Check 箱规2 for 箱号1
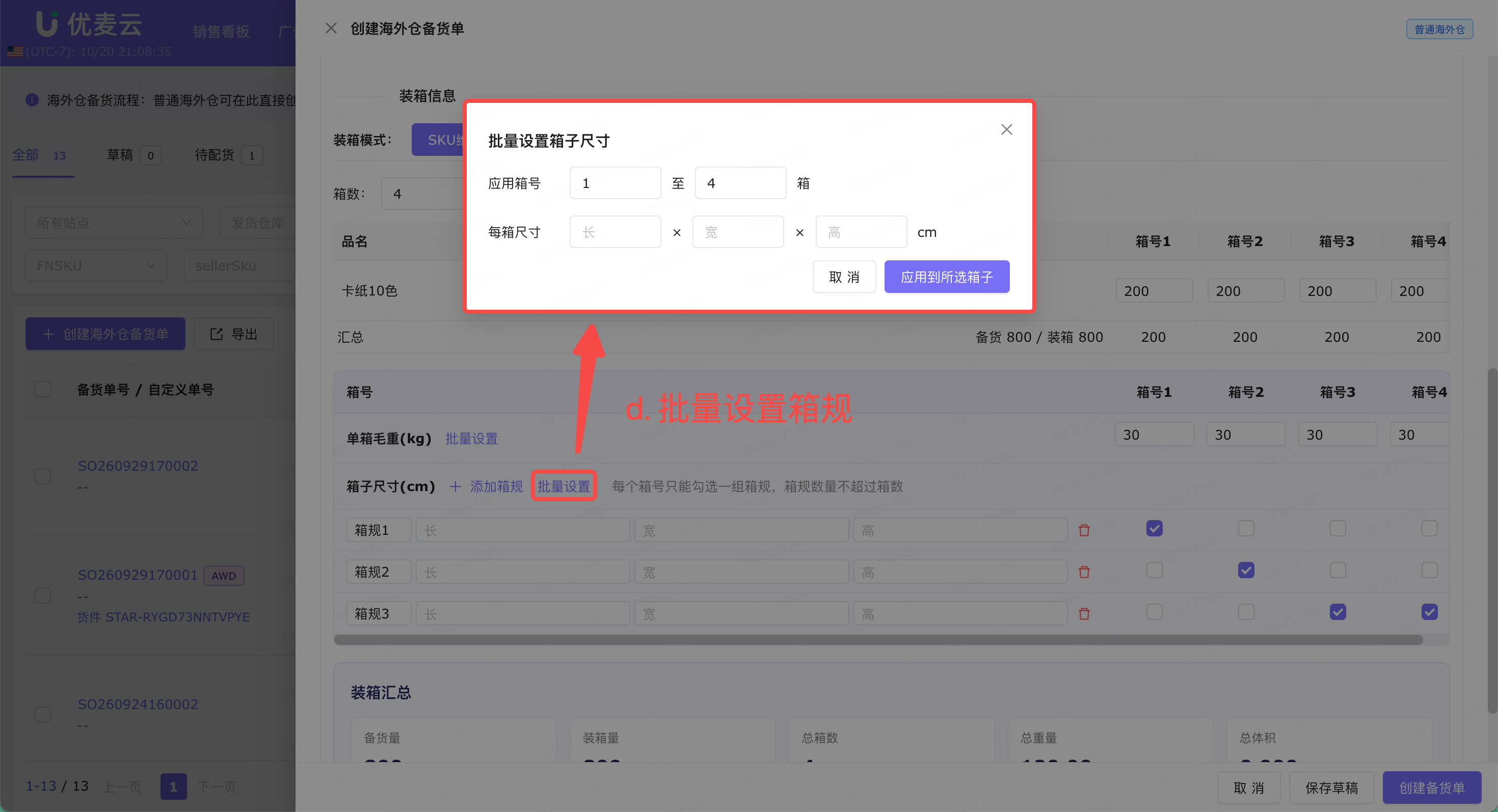This screenshot has width=1498, height=812. point(1154,570)
